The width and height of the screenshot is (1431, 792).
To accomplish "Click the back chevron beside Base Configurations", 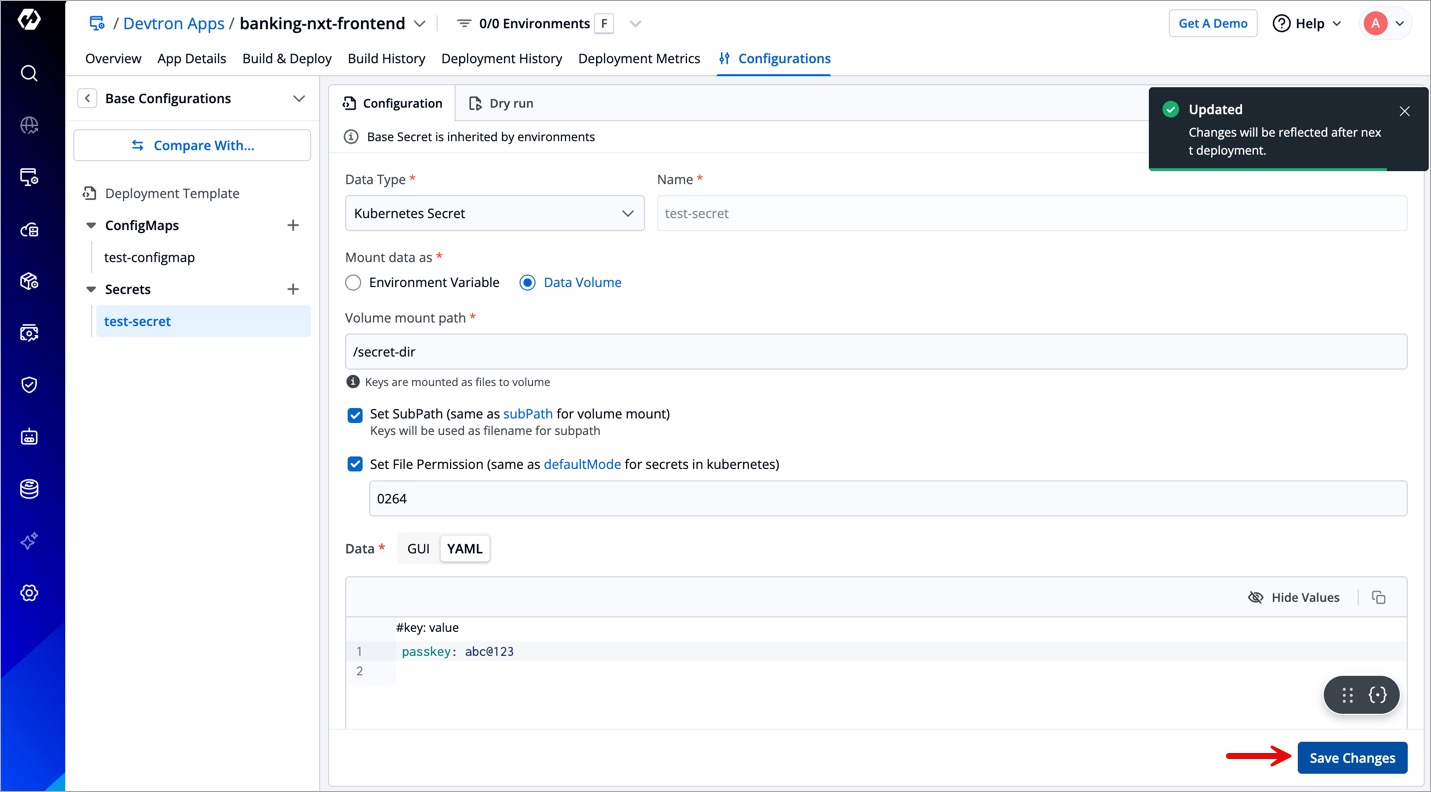I will tap(87, 98).
